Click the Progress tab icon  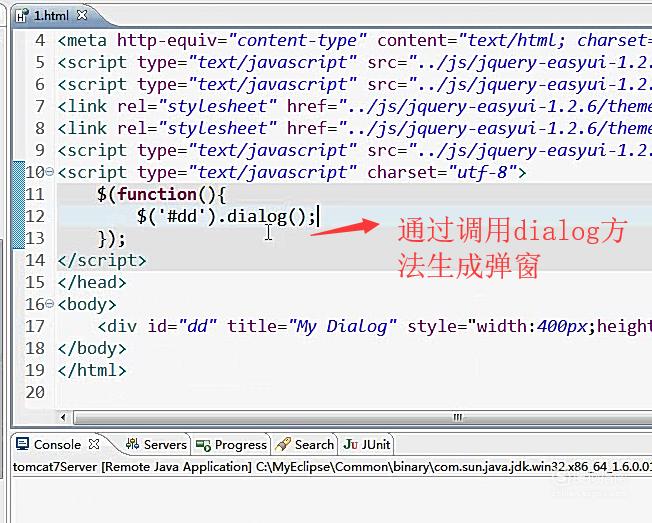203,445
